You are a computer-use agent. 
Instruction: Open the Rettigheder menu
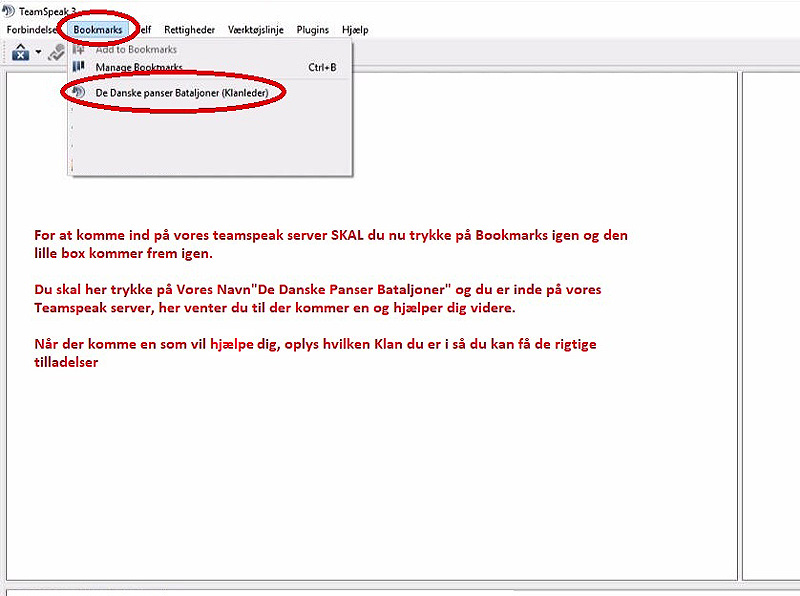point(188,30)
